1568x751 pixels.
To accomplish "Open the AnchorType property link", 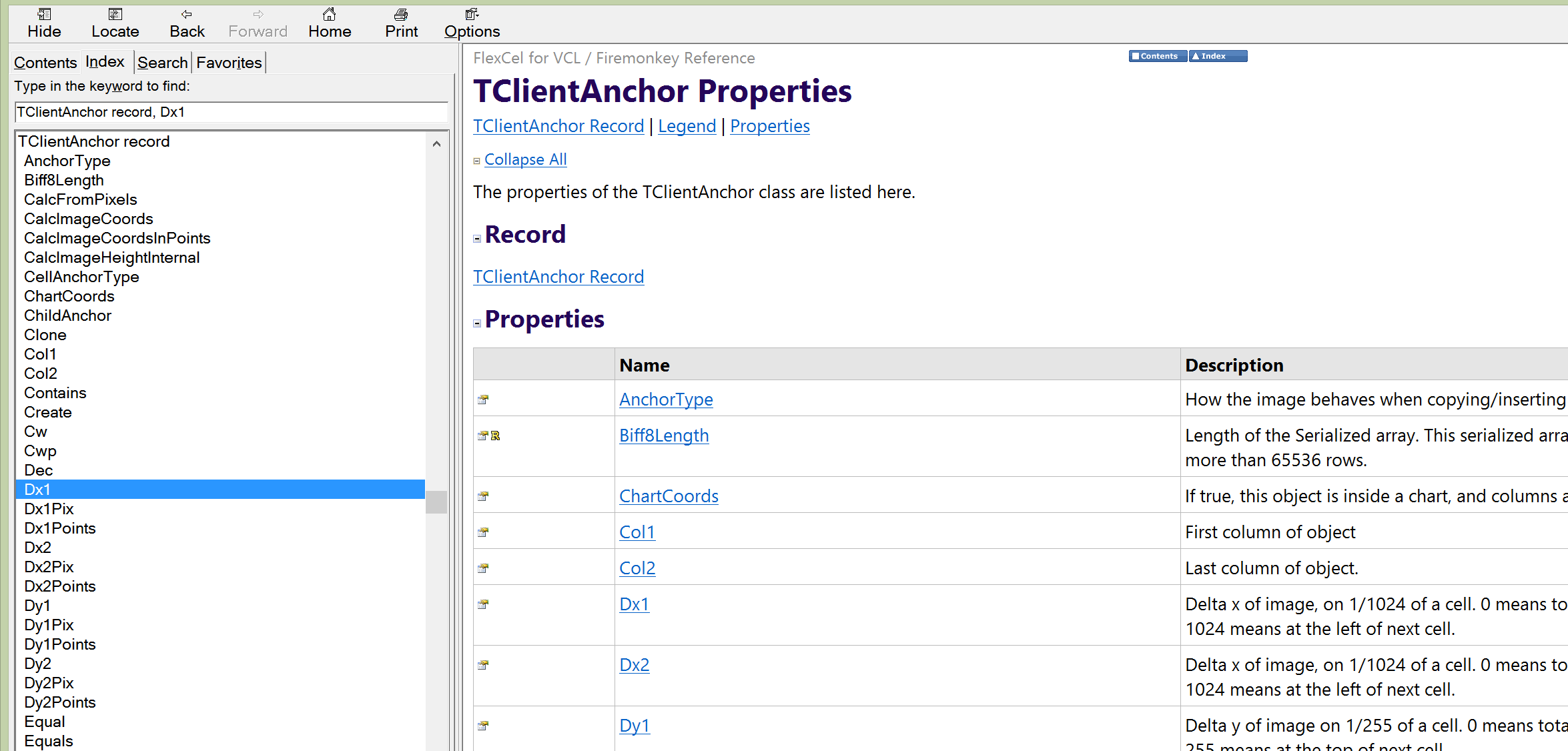I will pyautogui.click(x=666, y=400).
